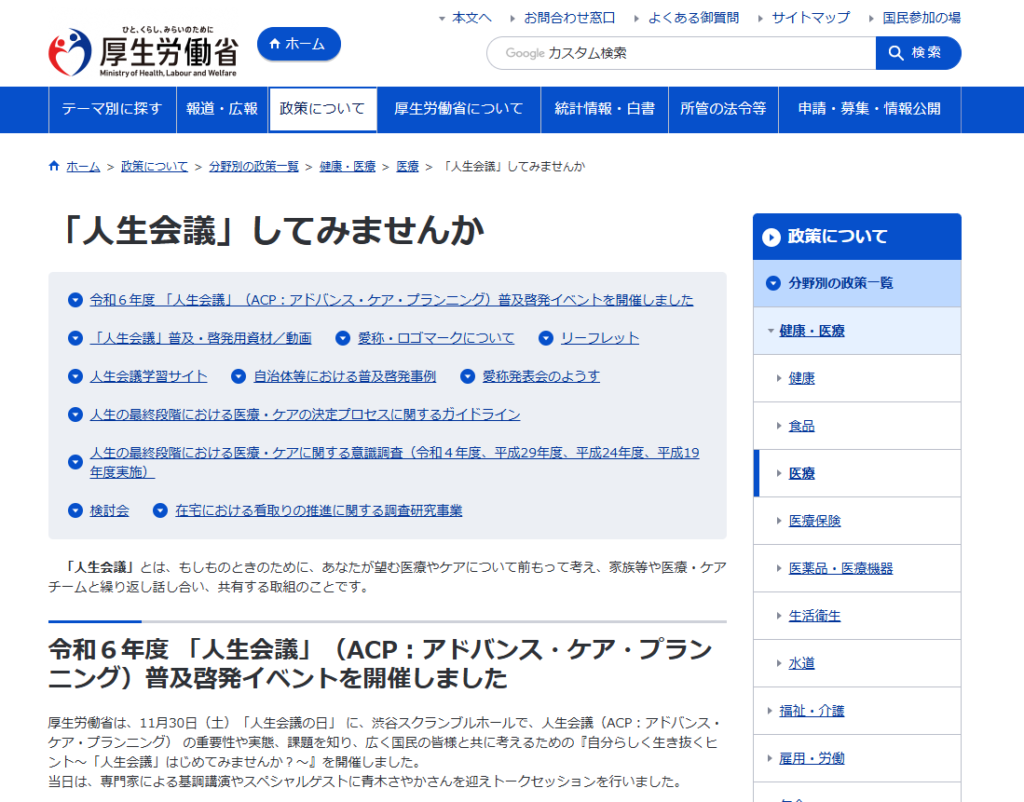Image resolution: width=1024 pixels, height=802 pixels.
Task: Click the home icon in breadcrumb
Action: [54, 166]
